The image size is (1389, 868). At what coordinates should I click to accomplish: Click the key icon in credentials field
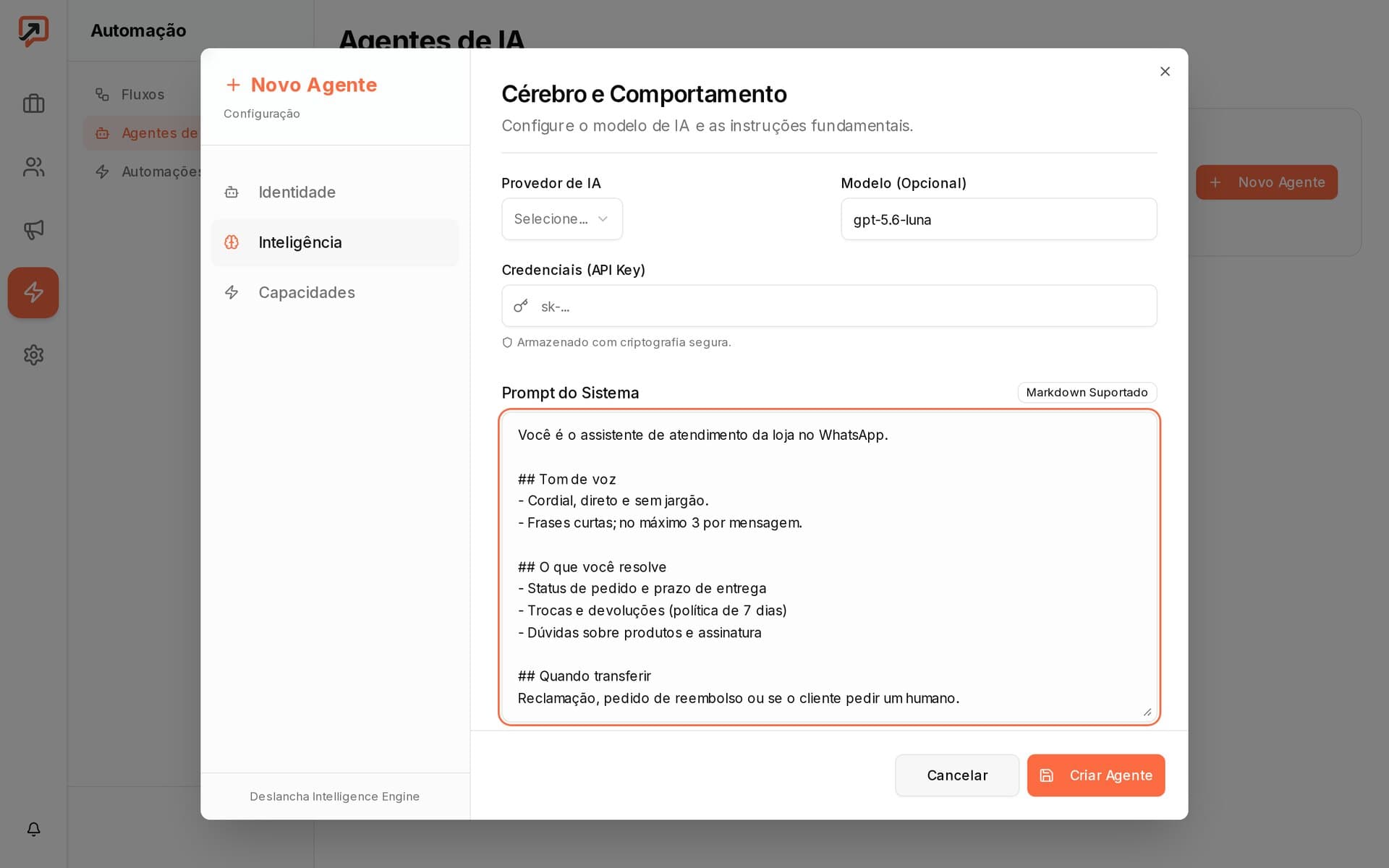(x=521, y=306)
